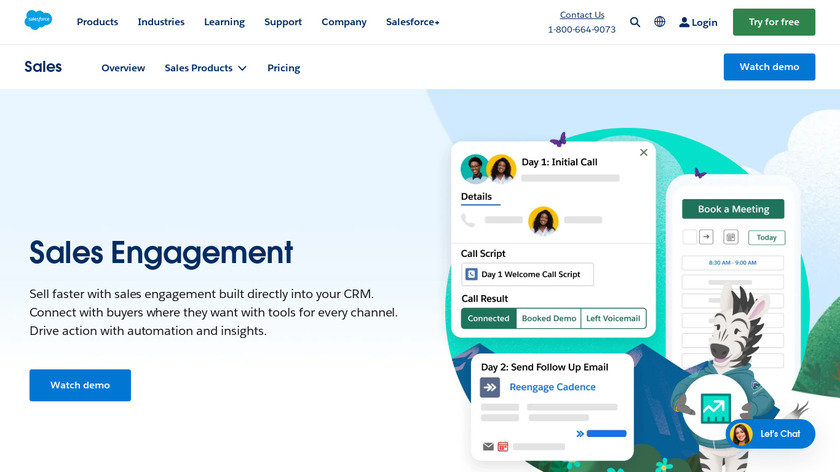This screenshot has width=840, height=472.
Task: Click the header Watch demo button
Action: pos(769,67)
